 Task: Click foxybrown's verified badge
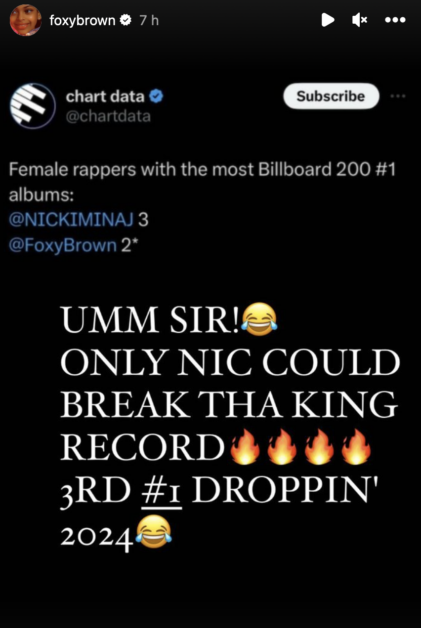coord(126,20)
